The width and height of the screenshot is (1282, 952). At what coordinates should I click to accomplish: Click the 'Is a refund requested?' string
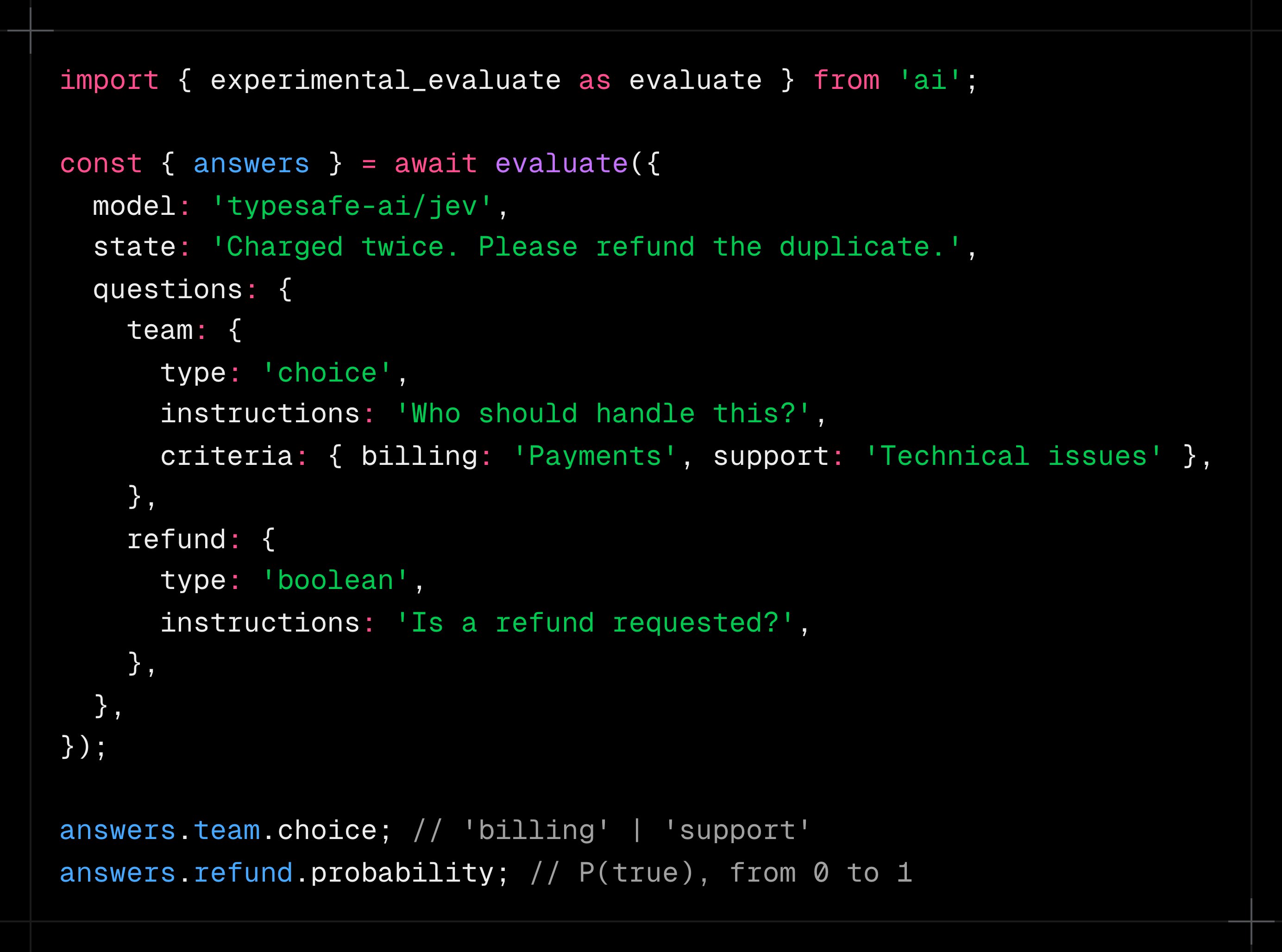click(595, 624)
